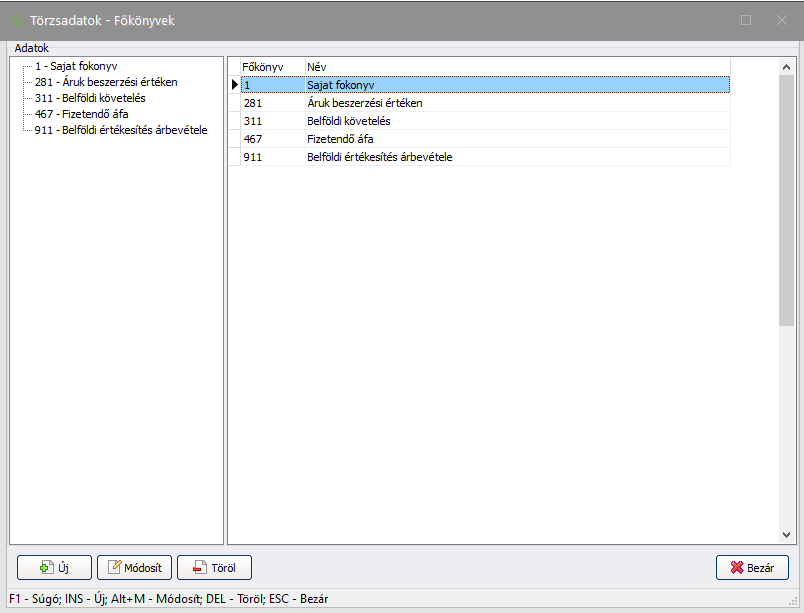Click the pencil icon on Módosít button
This screenshot has width=804, height=613.
pyautogui.click(x=115, y=568)
